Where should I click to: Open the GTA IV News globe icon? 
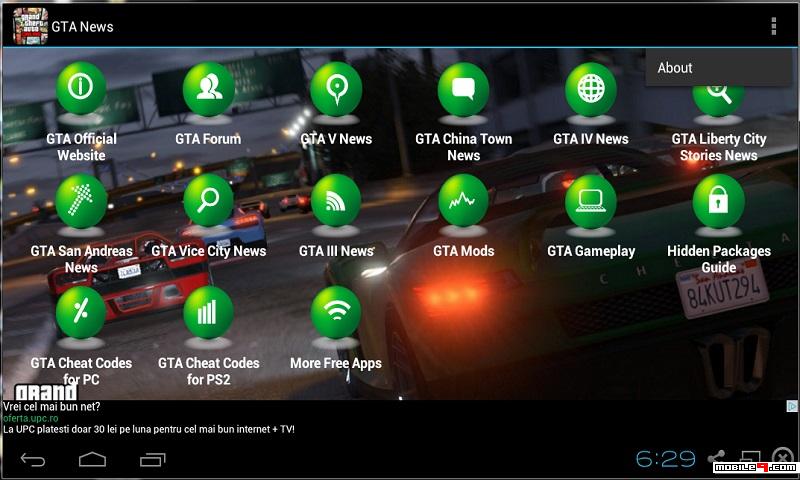tap(591, 88)
